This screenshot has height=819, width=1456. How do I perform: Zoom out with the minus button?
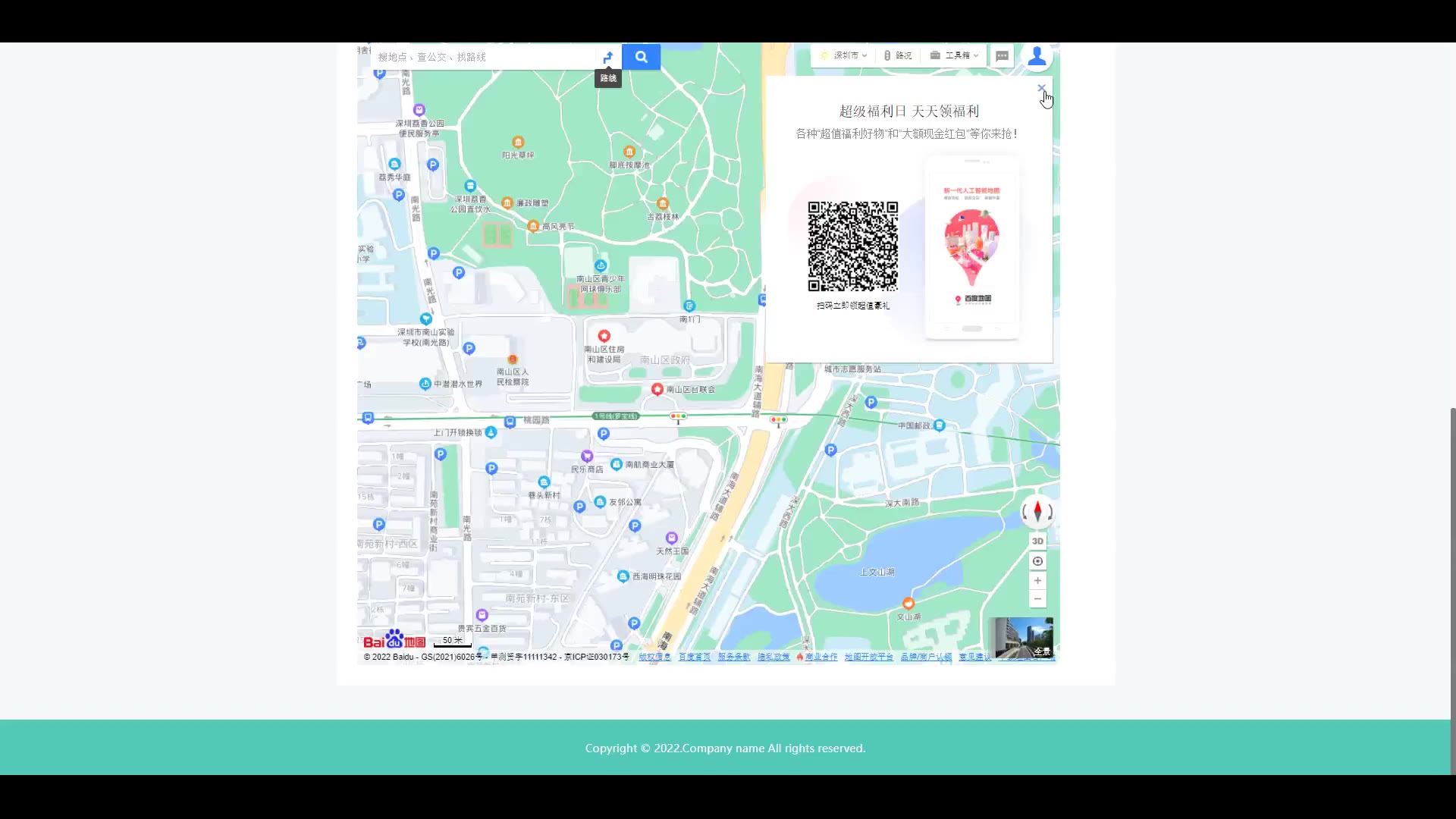pyautogui.click(x=1037, y=599)
